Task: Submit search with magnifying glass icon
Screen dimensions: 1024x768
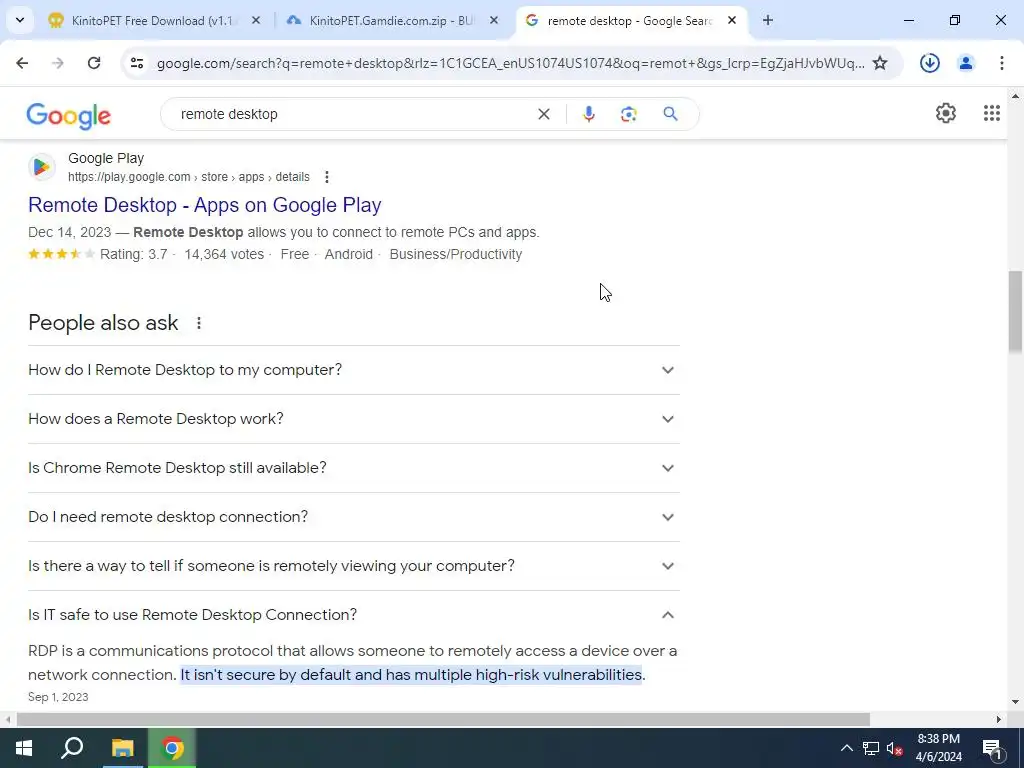Action: [670, 114]
